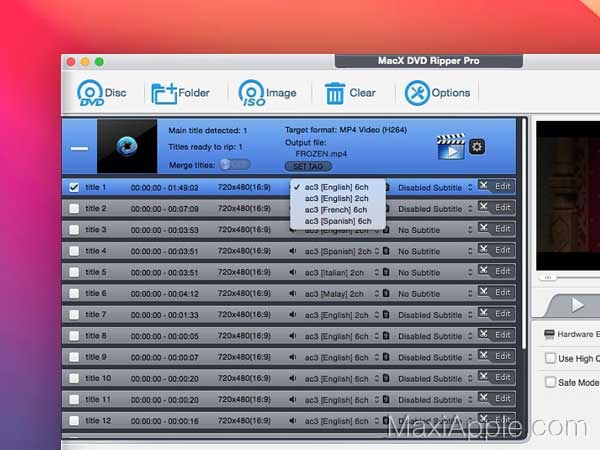600x450 pixels.
Task: Click the subtitle icon on title 8
Action: tap(386, 336)
